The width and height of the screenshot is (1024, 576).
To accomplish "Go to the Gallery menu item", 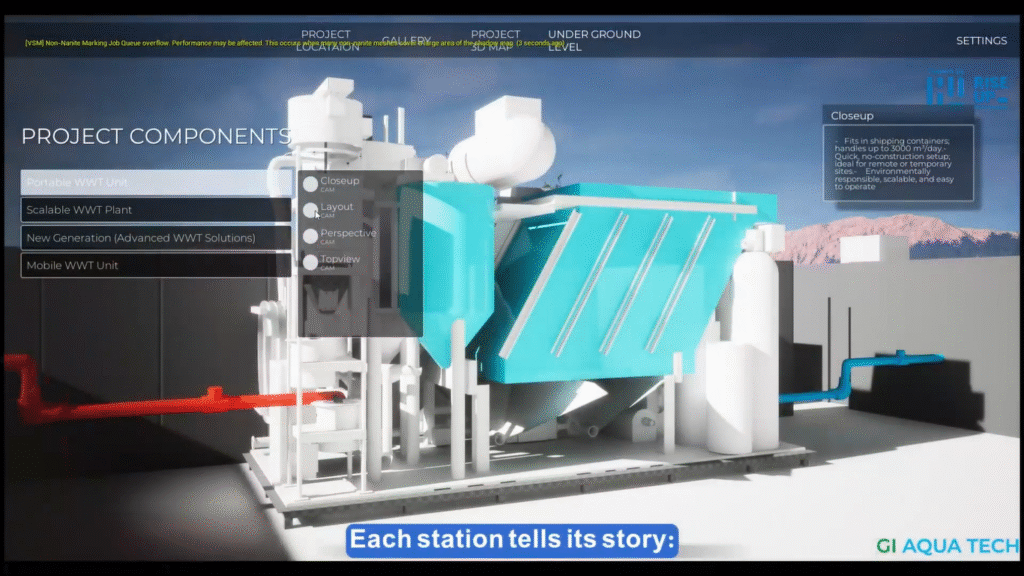I will point(406,41).
